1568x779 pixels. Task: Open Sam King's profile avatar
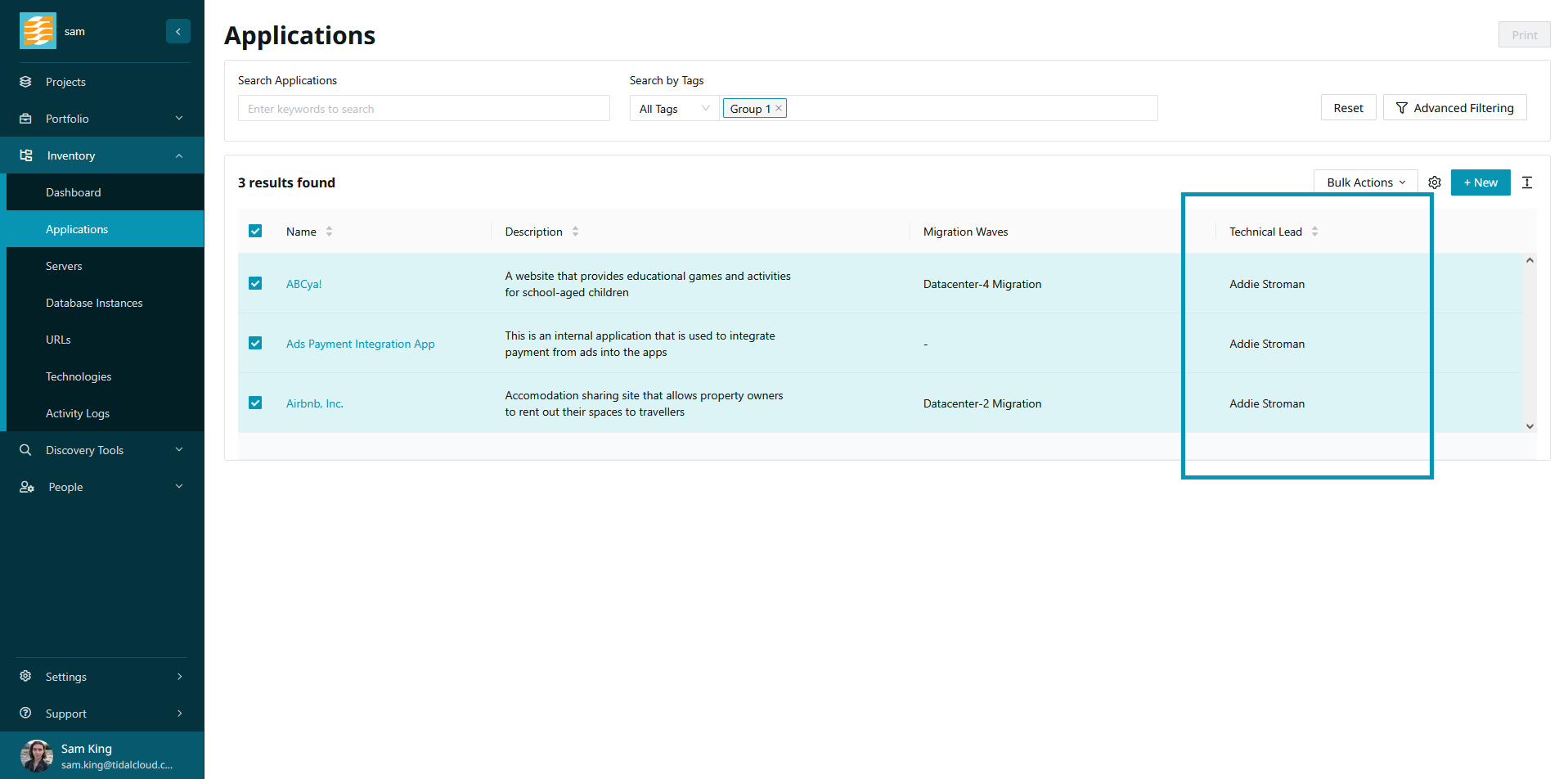point(37,755)
